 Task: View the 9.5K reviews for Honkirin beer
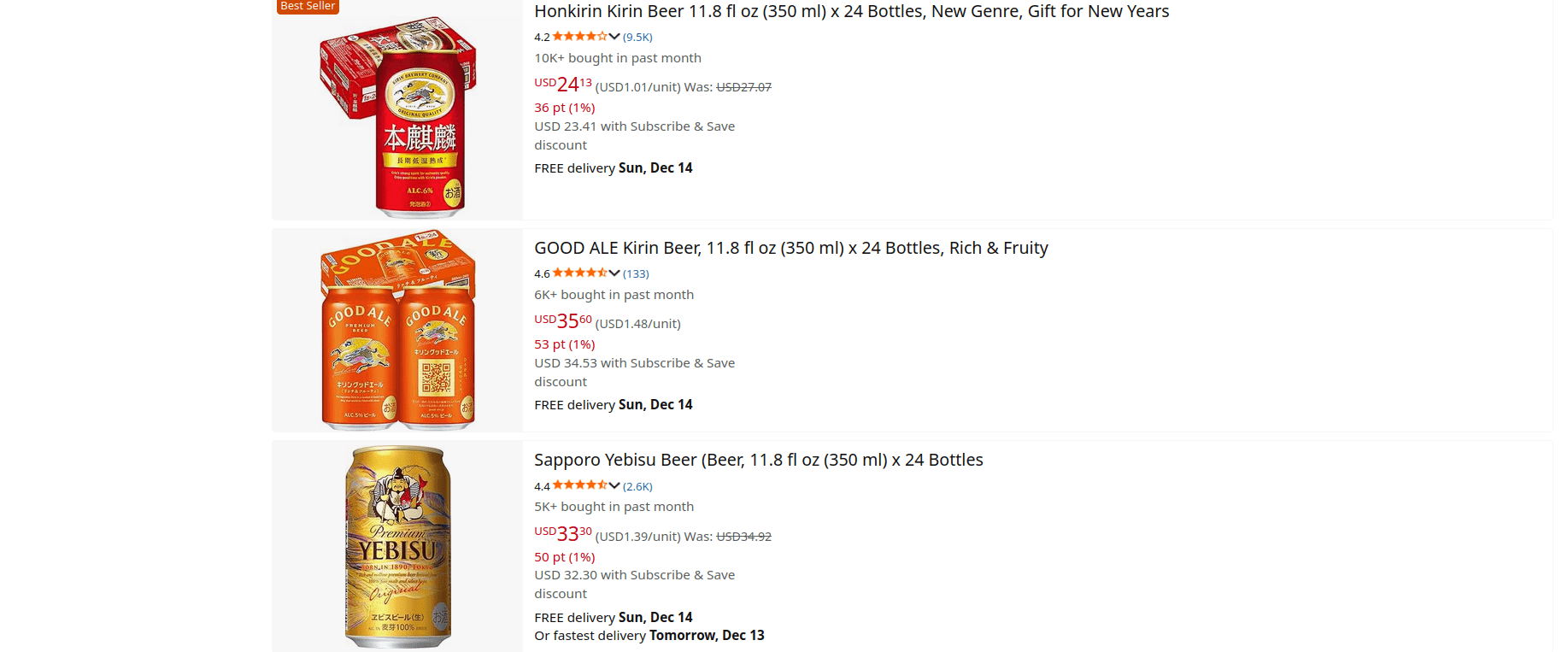(637, 38)
